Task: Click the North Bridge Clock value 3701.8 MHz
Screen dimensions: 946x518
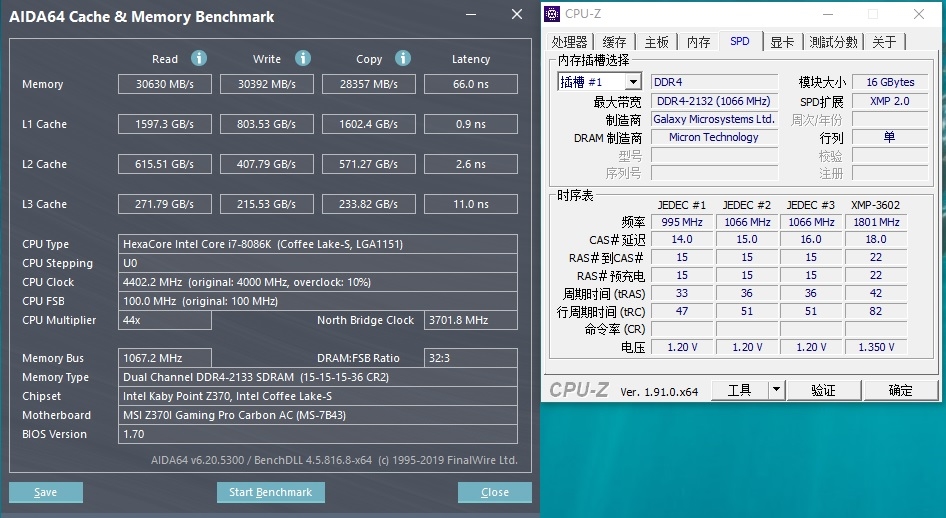Action: [471, 320]
